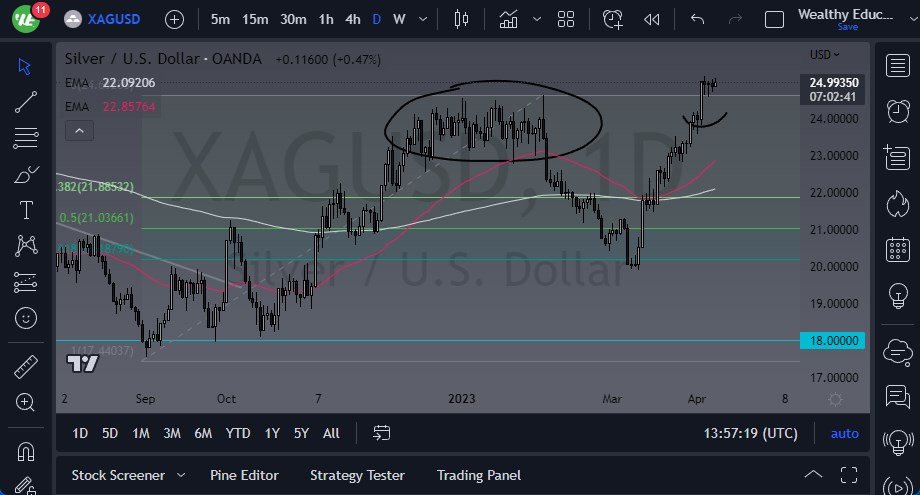Select the trend line drawing tool
The image size is (920, 495).
(x=25, y=102)
